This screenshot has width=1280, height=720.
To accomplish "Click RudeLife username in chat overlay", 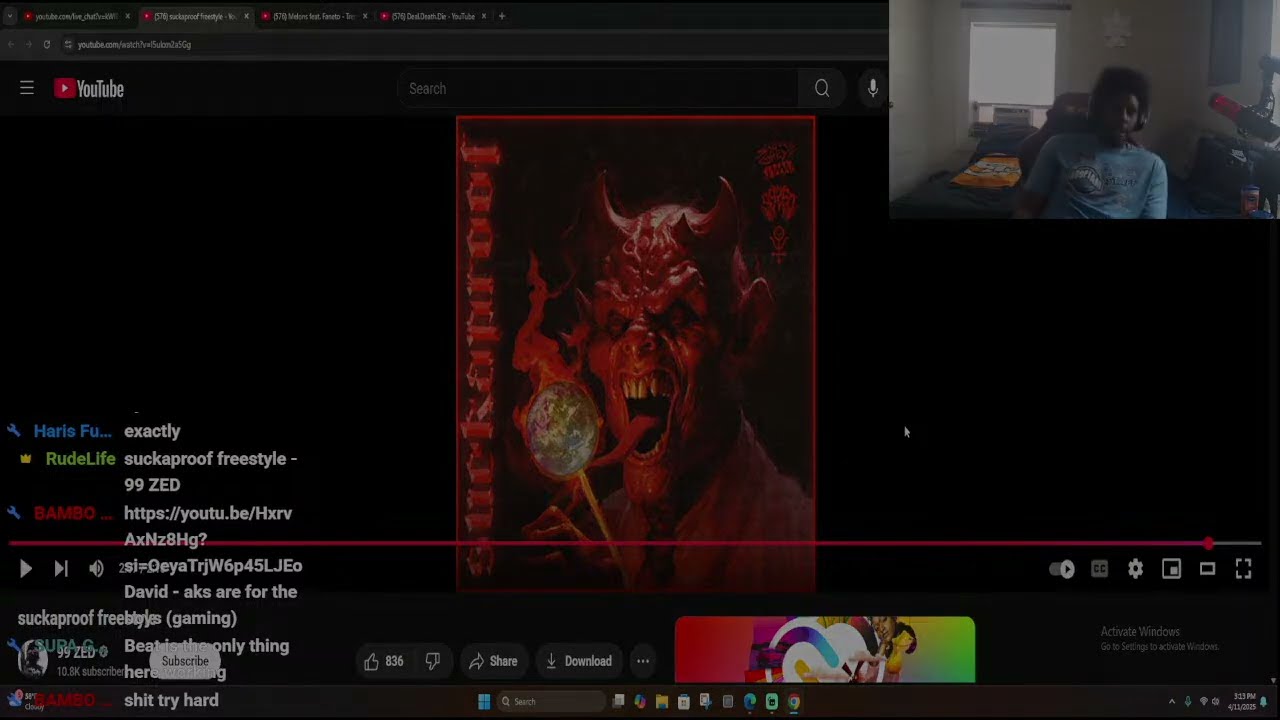I will pos(80,458).
